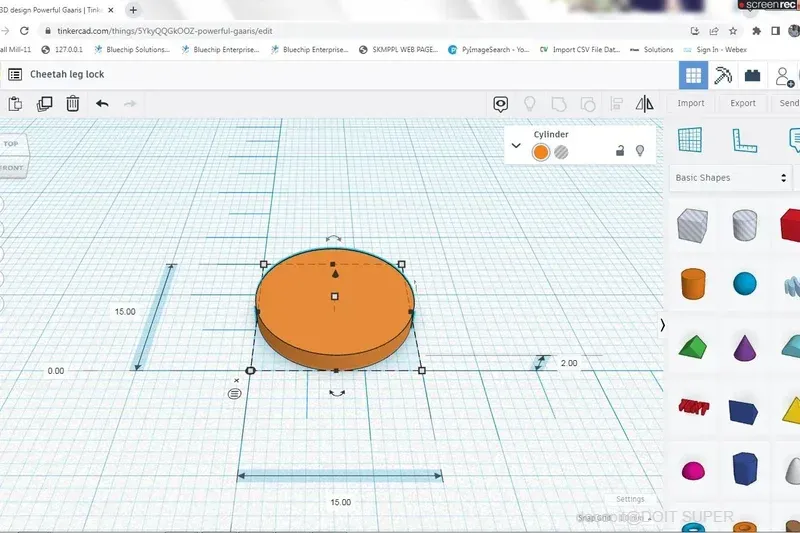Toggle the lock on Cylinder shape
This screenshot has width=800, height=533.
point(620,150)
